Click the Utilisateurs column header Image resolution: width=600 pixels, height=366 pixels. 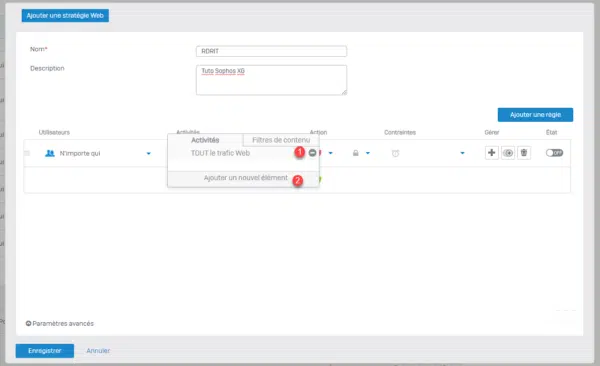(54, 132)
